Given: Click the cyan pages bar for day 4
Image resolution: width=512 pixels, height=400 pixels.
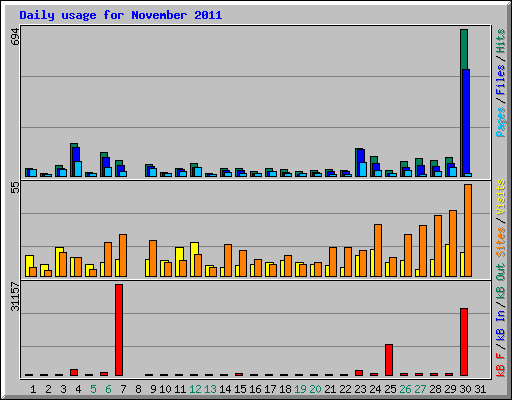Looking at the screenshot, I should [78, 169].
